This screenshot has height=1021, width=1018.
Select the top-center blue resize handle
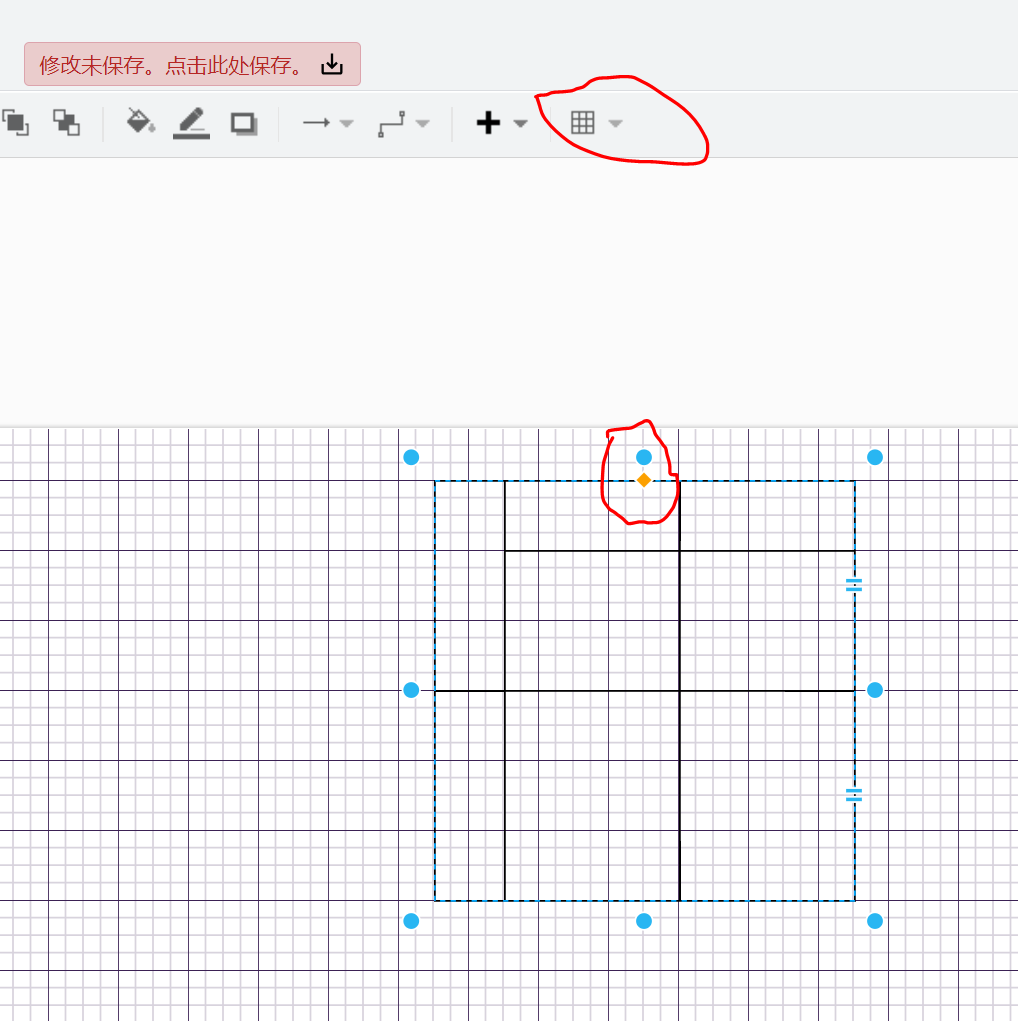[643, 458]
